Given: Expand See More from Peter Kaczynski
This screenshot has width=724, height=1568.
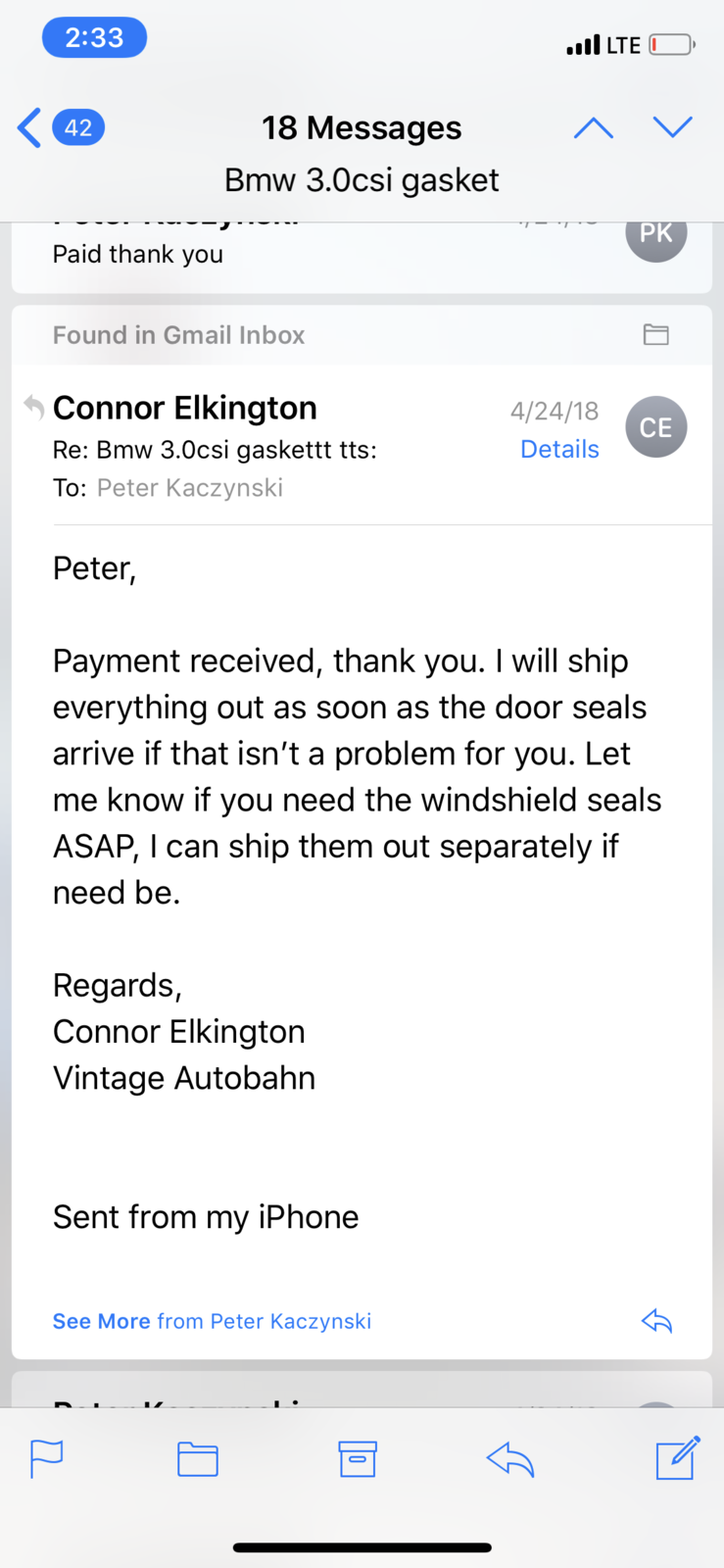Looking at the screenshot, I should click(212, 1321).
